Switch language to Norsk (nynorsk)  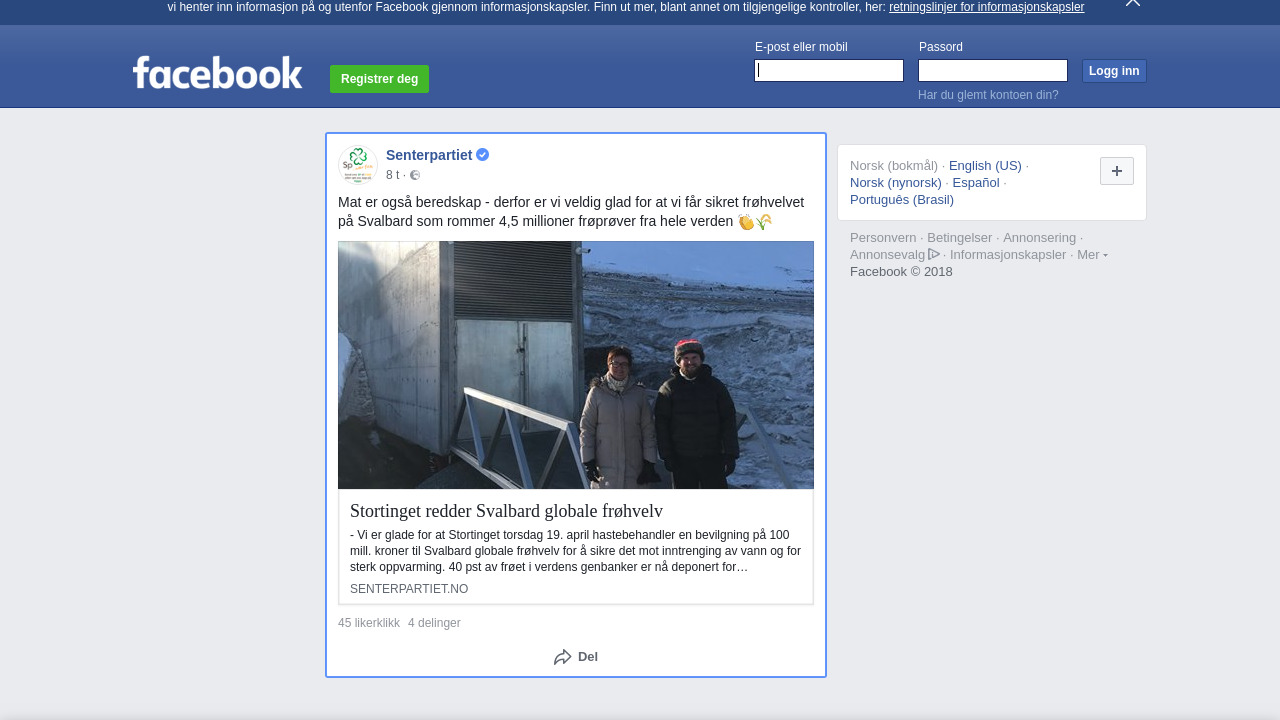(896, 183)
